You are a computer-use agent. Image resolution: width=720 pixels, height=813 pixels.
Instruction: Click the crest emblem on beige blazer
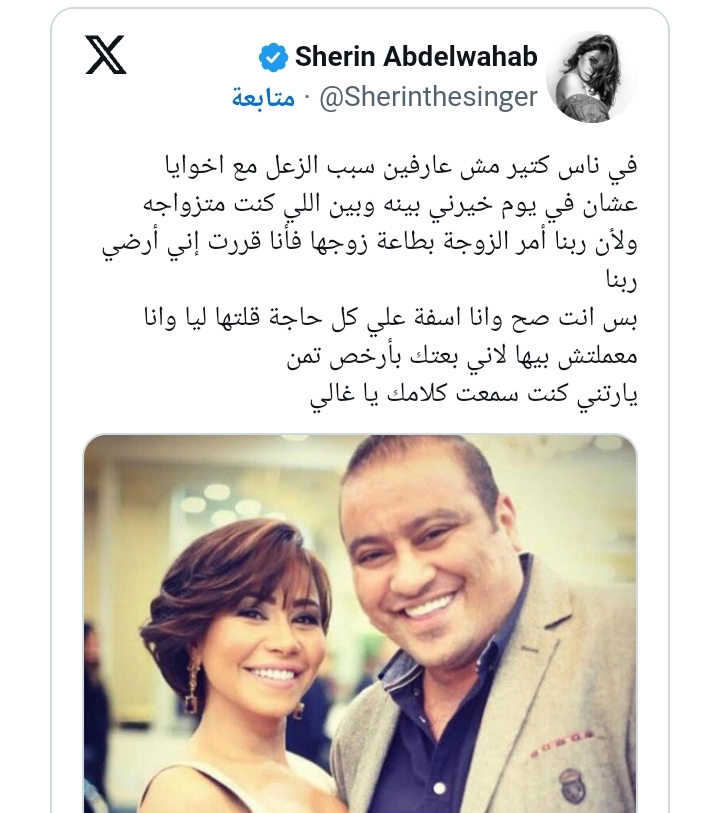pos(572,782)
